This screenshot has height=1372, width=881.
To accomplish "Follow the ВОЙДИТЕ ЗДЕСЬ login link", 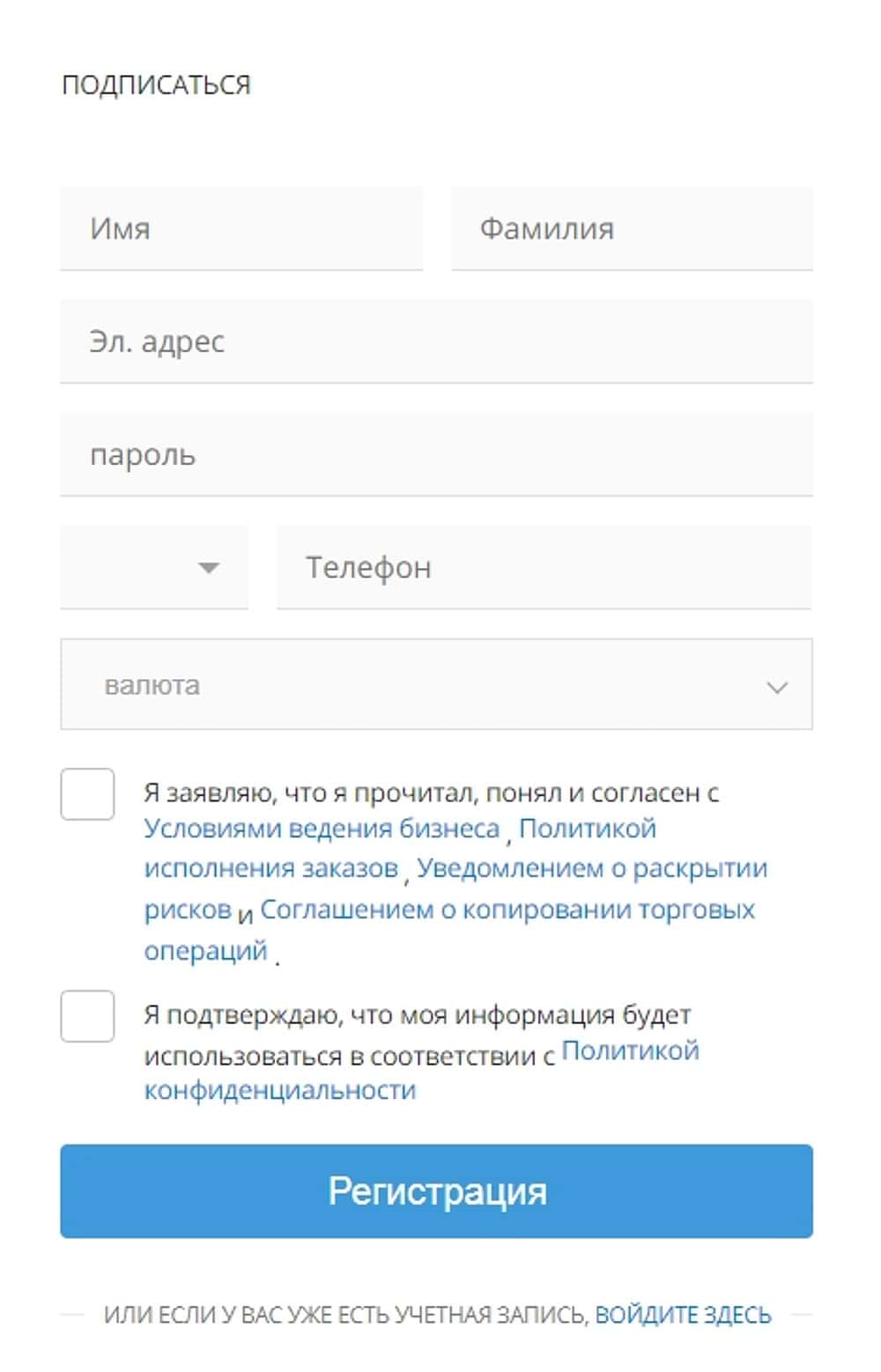I will click(683, 1315).
